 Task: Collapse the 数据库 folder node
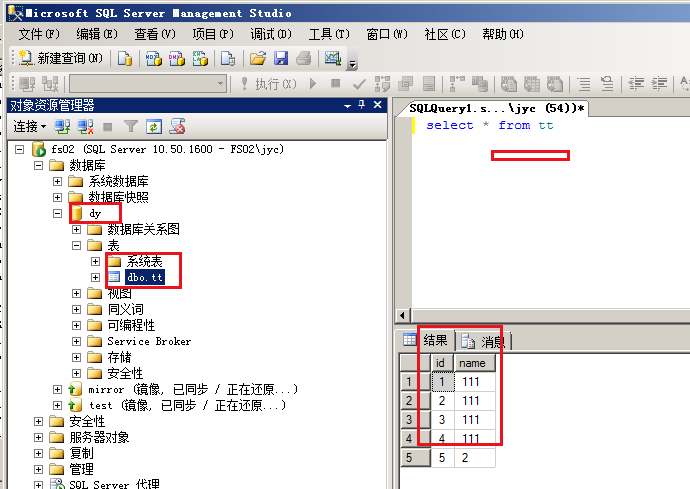39,165
